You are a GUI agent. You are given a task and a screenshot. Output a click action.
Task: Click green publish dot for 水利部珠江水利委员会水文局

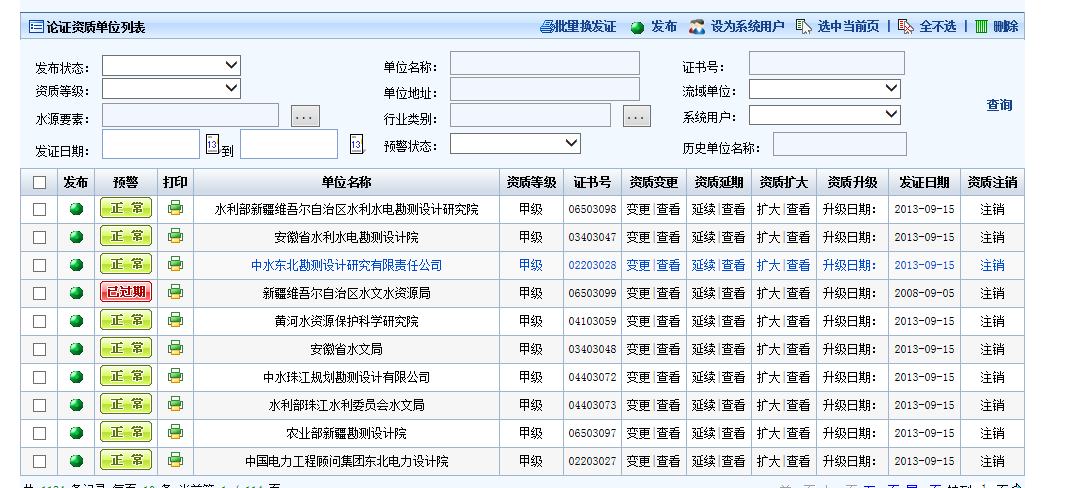click(77, 405)
